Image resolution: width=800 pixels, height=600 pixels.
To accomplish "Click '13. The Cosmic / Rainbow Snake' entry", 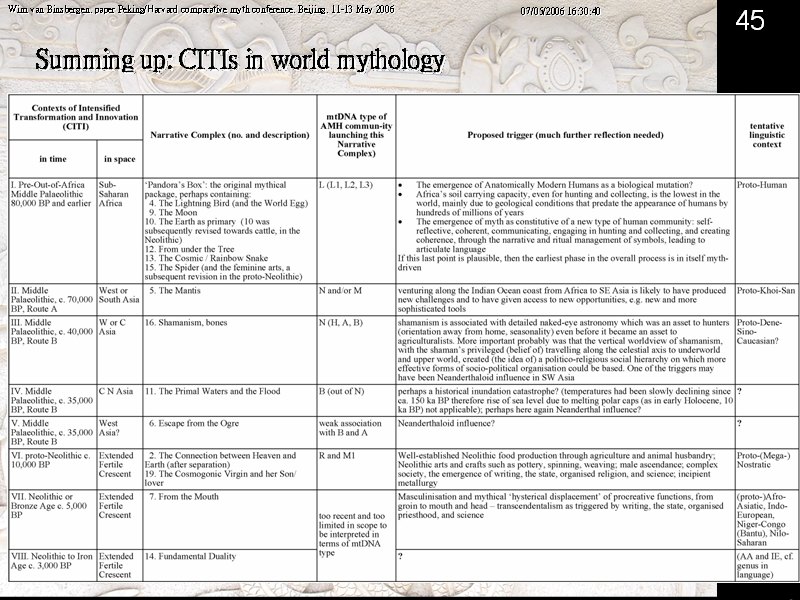I will (206, 258).
